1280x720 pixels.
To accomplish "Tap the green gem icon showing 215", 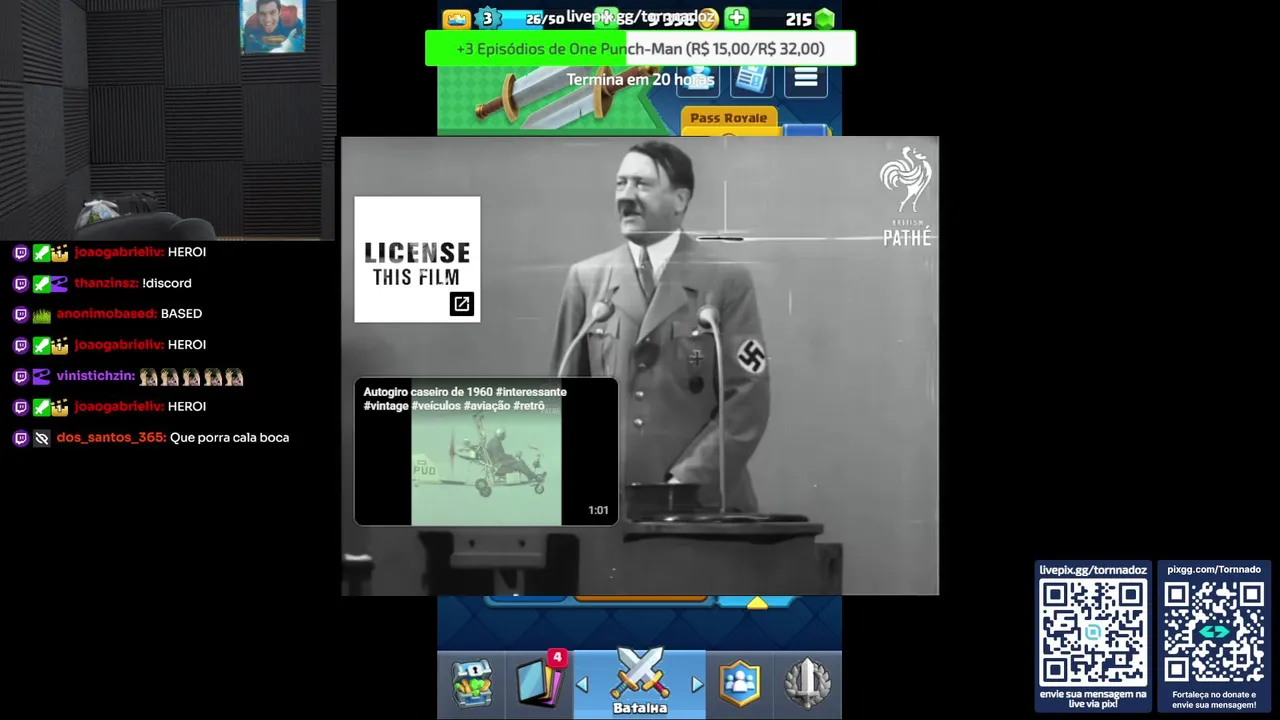I will pos(824,19).
